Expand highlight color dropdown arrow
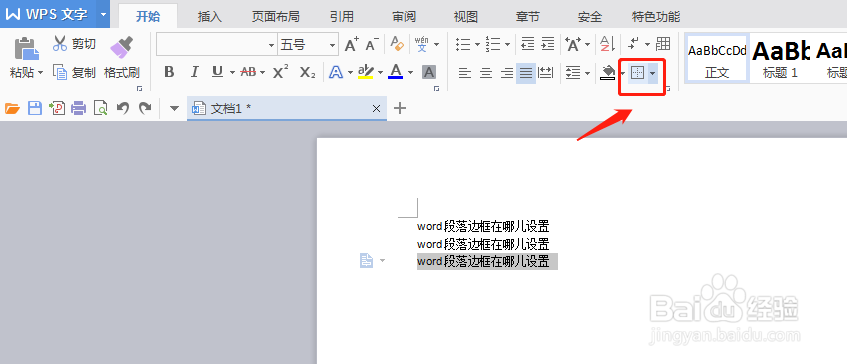Viewport: 847px width, 364px height. (381, 72)
